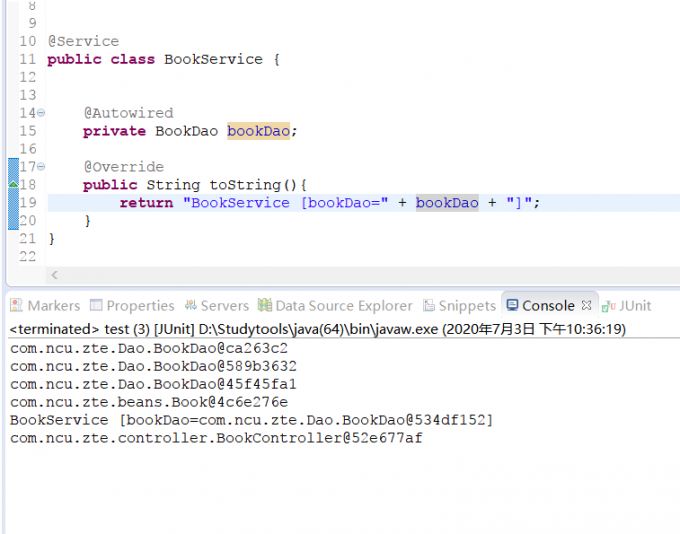
Task: Open the Servers tab
Action: [x=224, y=306]
